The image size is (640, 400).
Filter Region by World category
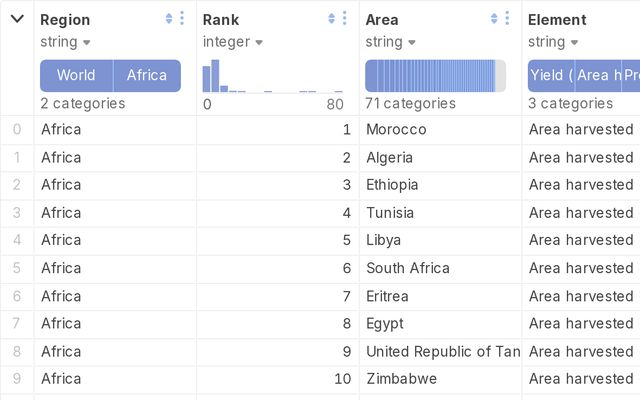point(76,76)
